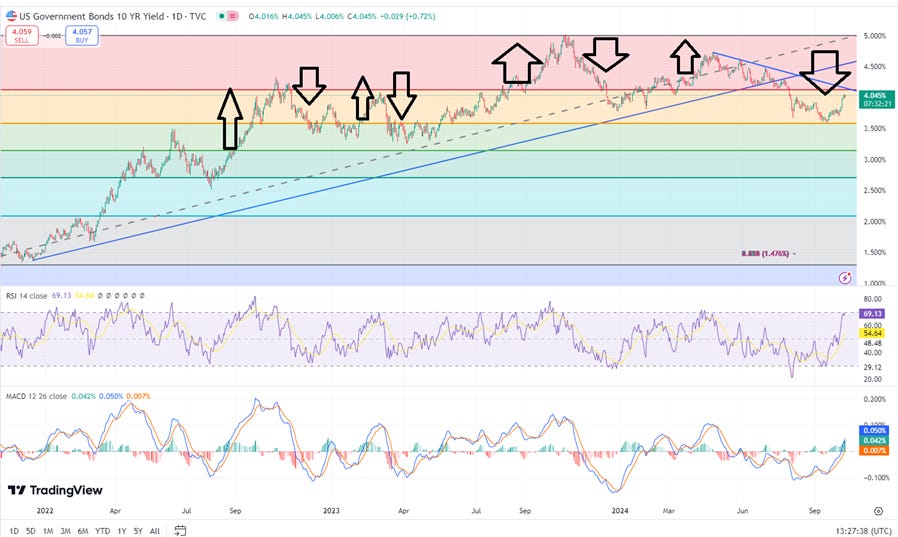Click the 5.000% price scale label
The image size is (898, 537).
point(875,36)
